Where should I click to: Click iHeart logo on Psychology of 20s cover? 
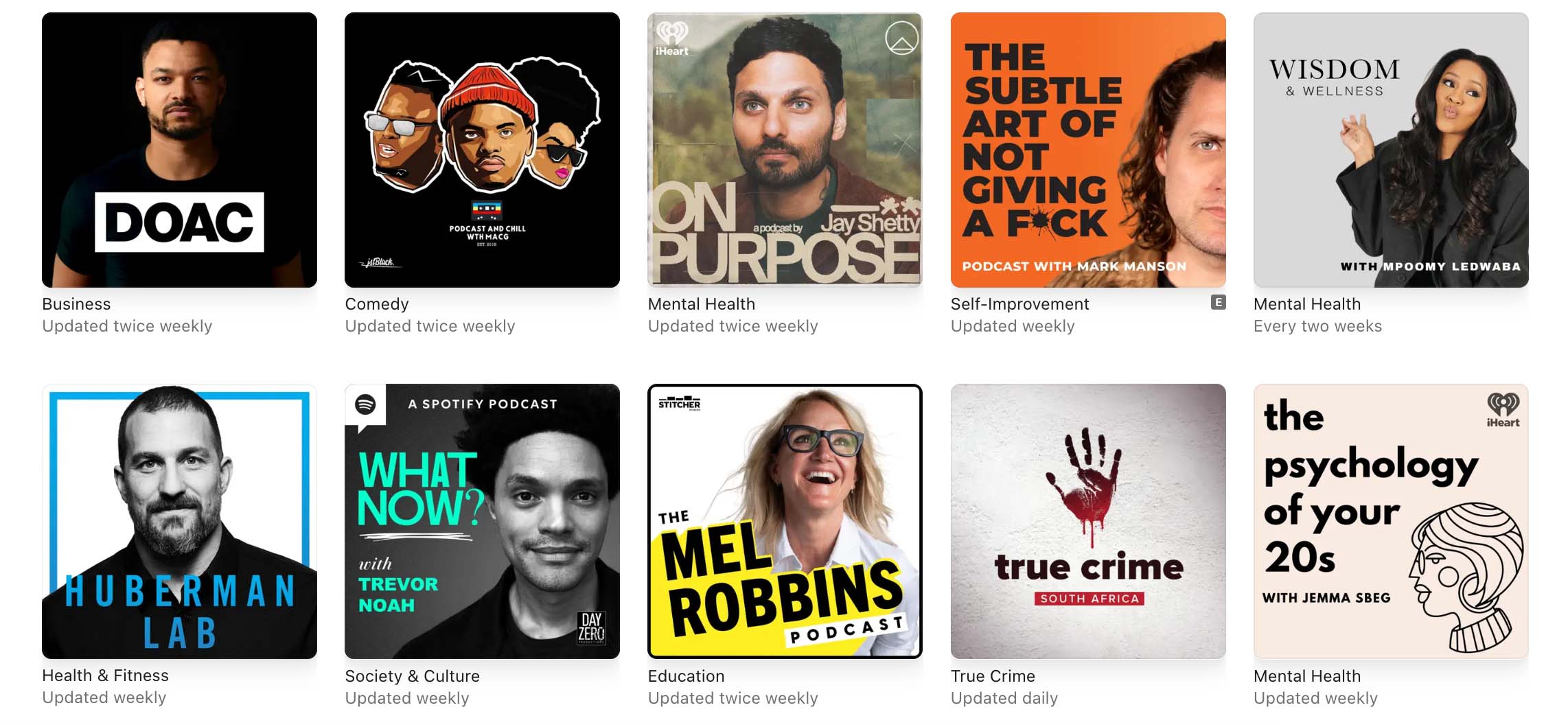1503,410
